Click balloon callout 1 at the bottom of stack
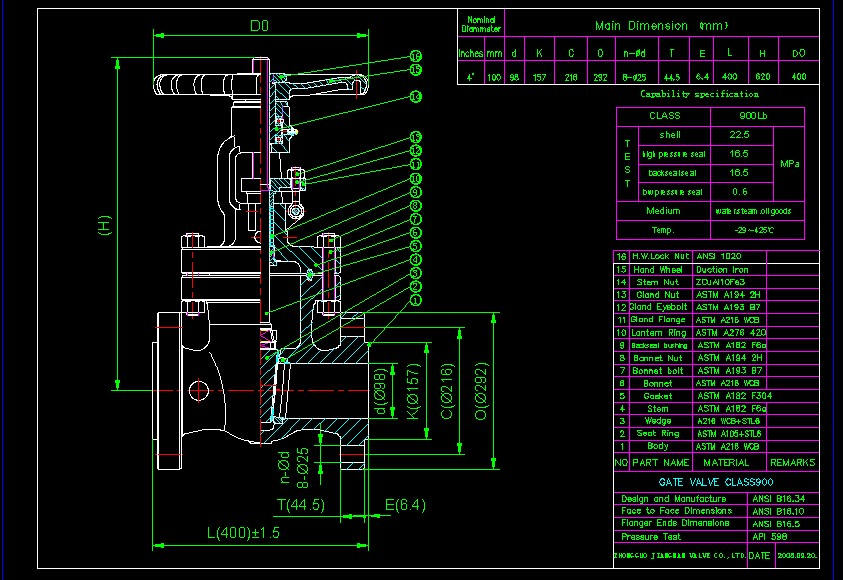This screenshot has width=843, height=580. [415, 300]
